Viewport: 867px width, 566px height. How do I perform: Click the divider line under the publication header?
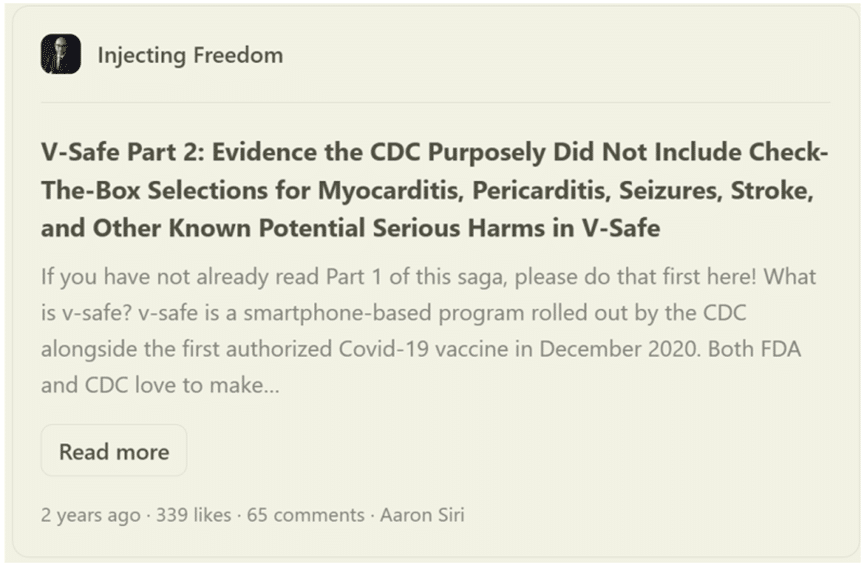435,102
